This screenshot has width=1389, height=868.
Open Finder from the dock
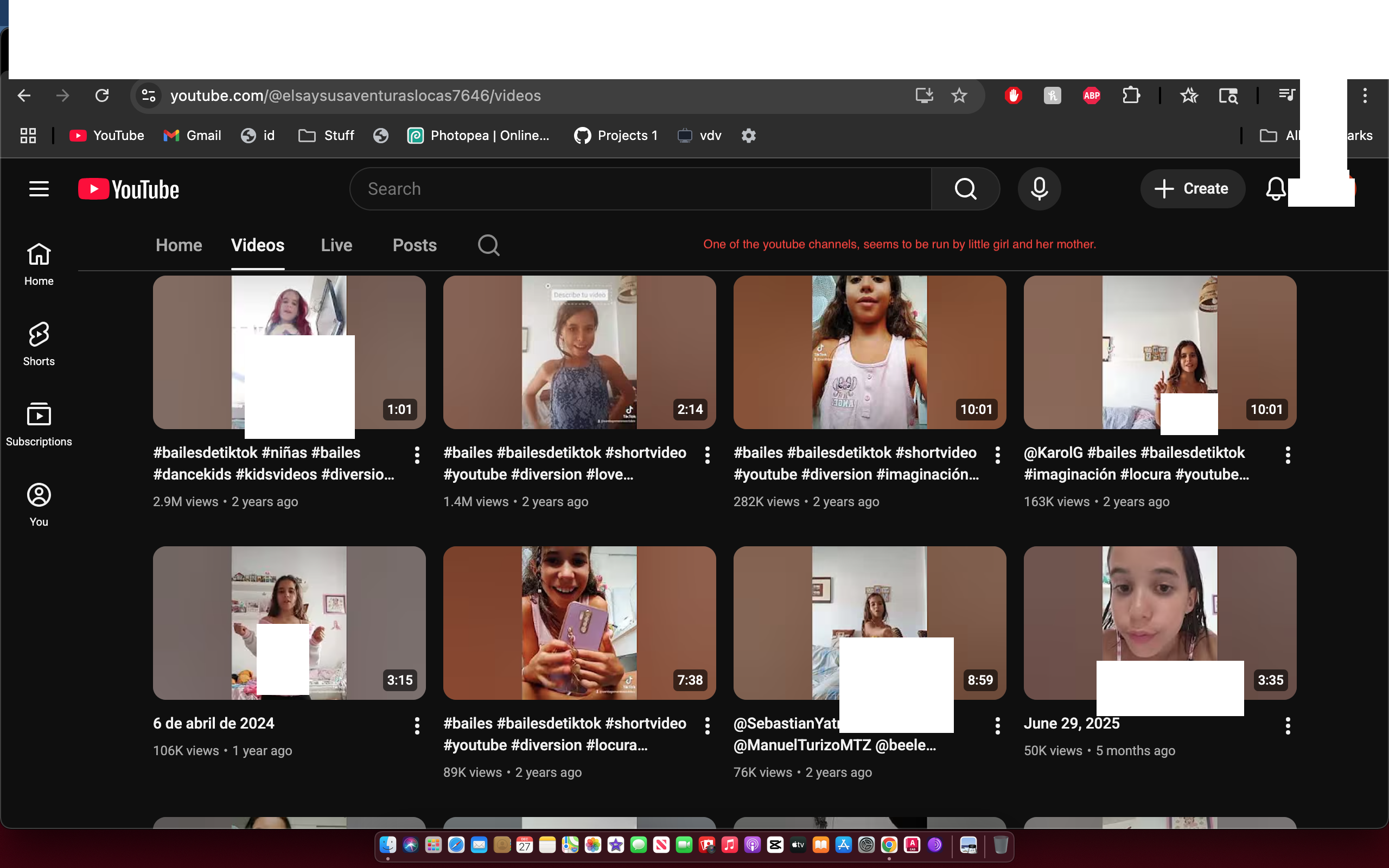point(388,845)
